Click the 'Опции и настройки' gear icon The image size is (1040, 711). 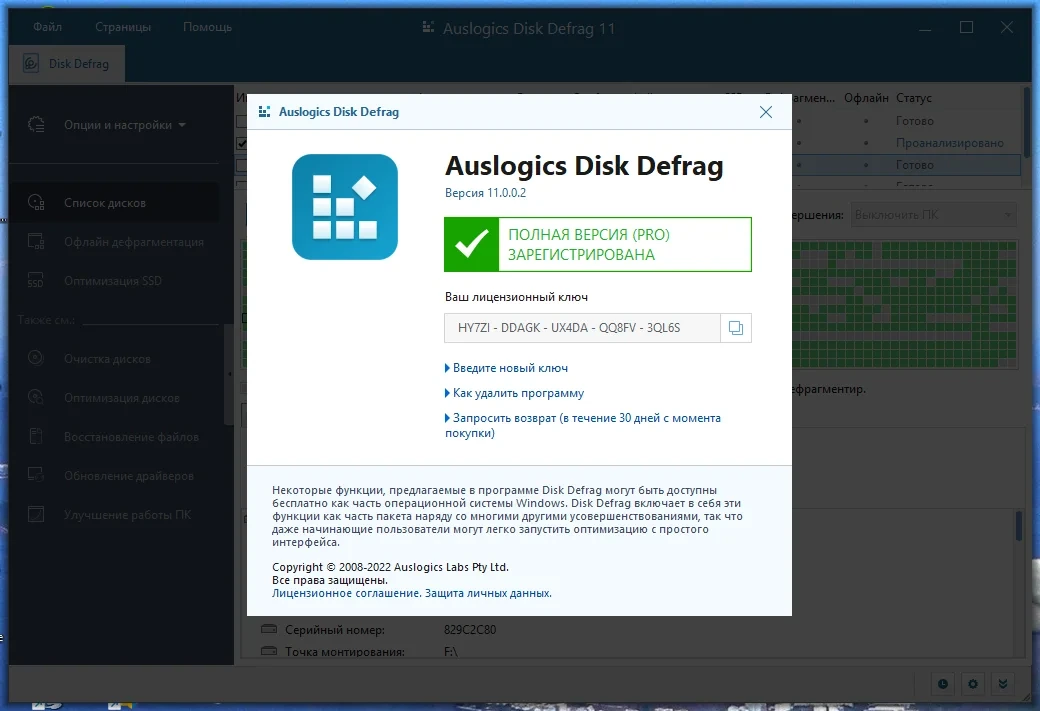pyautogui.click(x=36, y=125)
